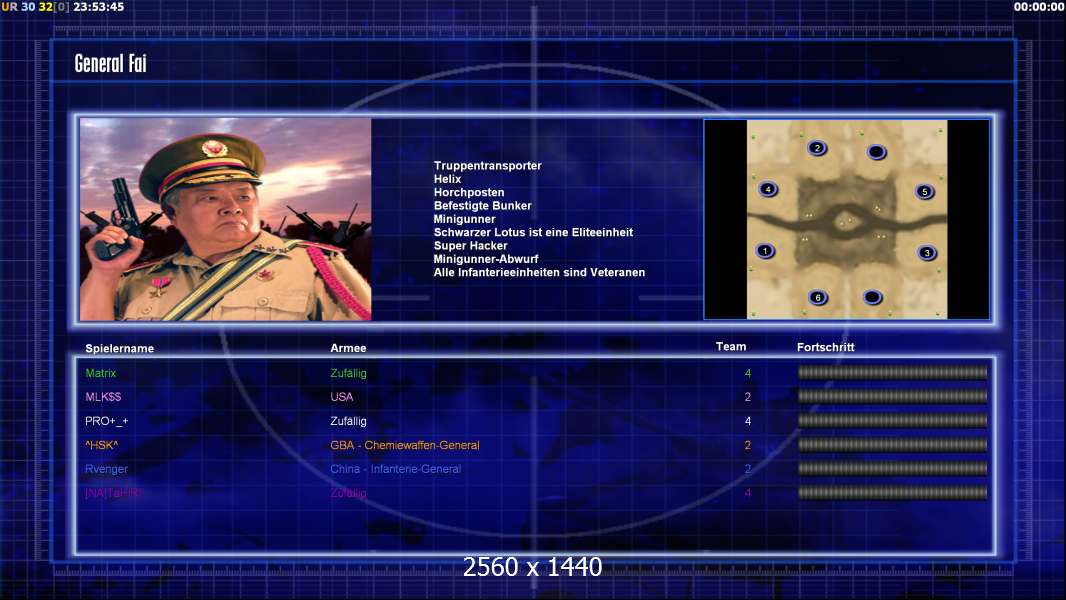Click start position 5 on the map
Screen dimensions: 1066x600
(x=924, y=192)
